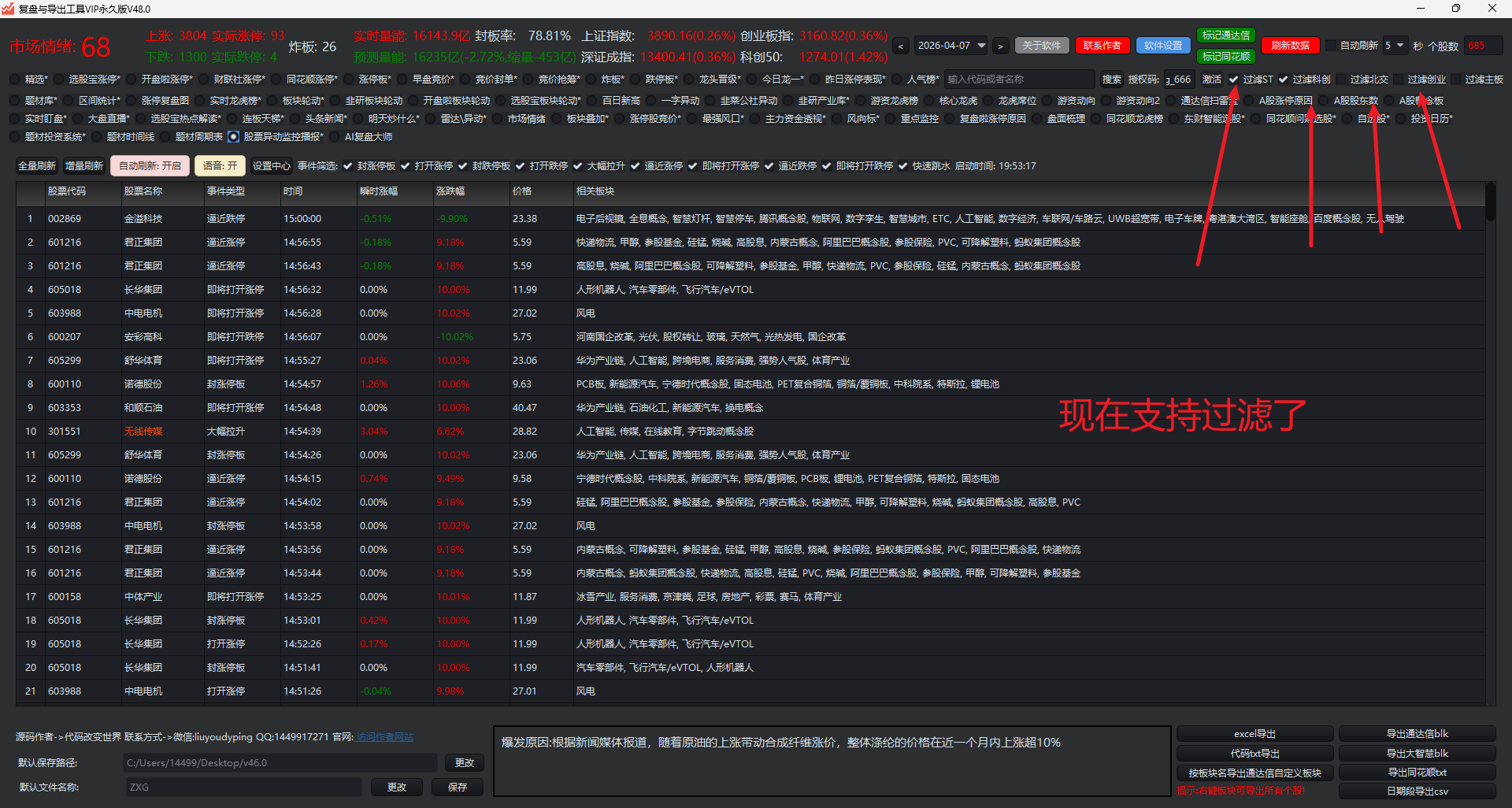
Task: Click the table's vertical scrollbar
Action: (1489, 203)
